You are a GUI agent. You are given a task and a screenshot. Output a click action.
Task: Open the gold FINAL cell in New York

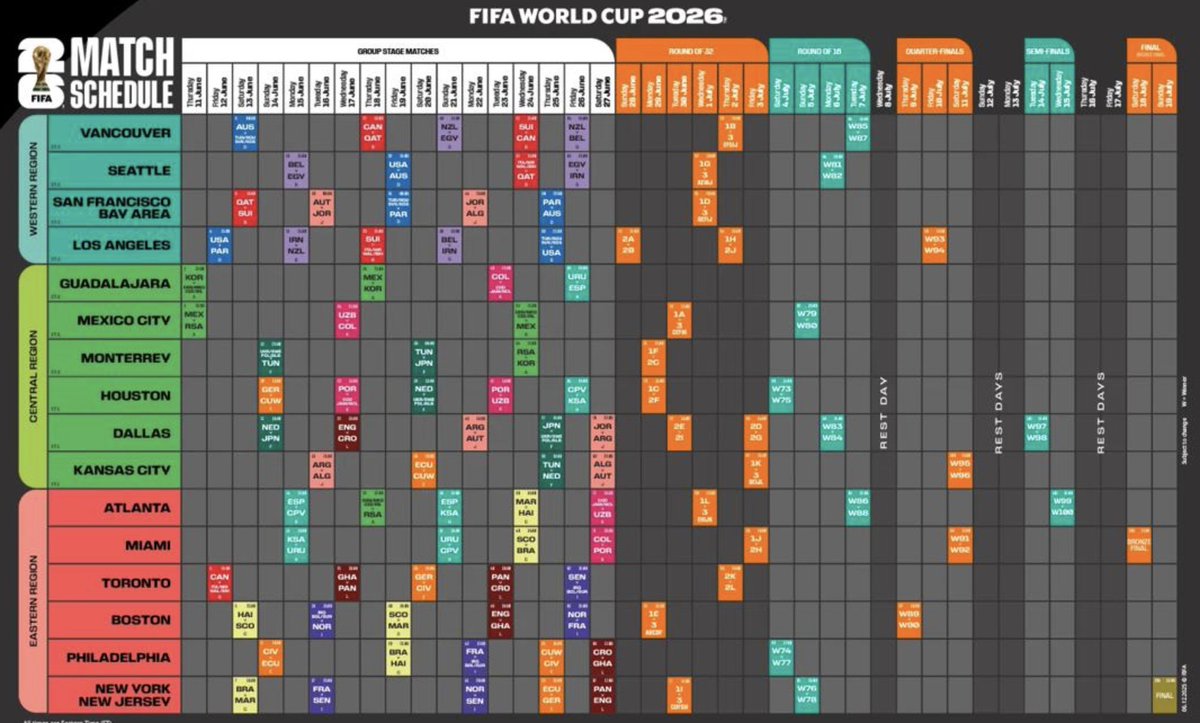[1165, 695]
